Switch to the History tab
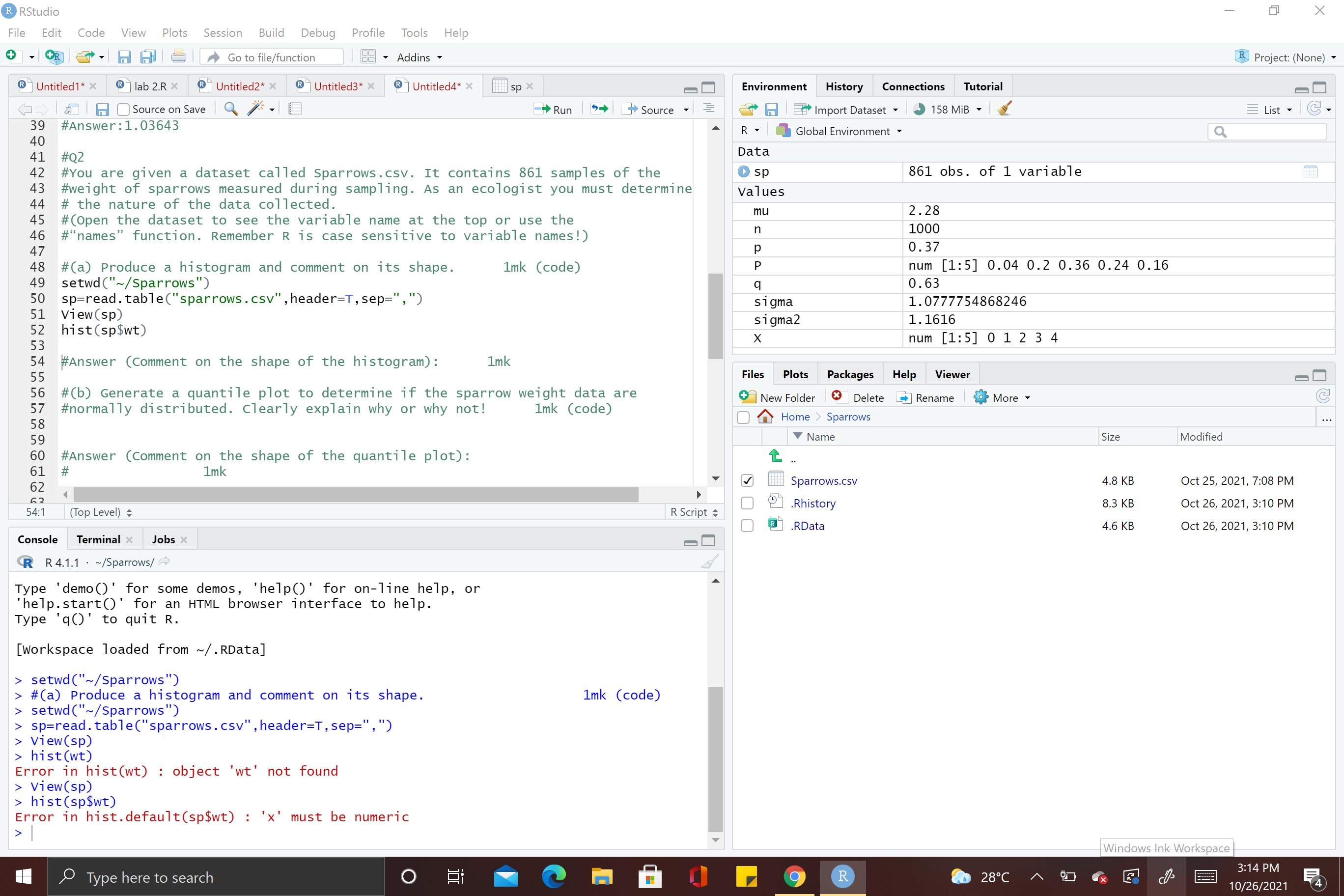This screenshot has height=896, width=1344. click(x=844, y=85)
